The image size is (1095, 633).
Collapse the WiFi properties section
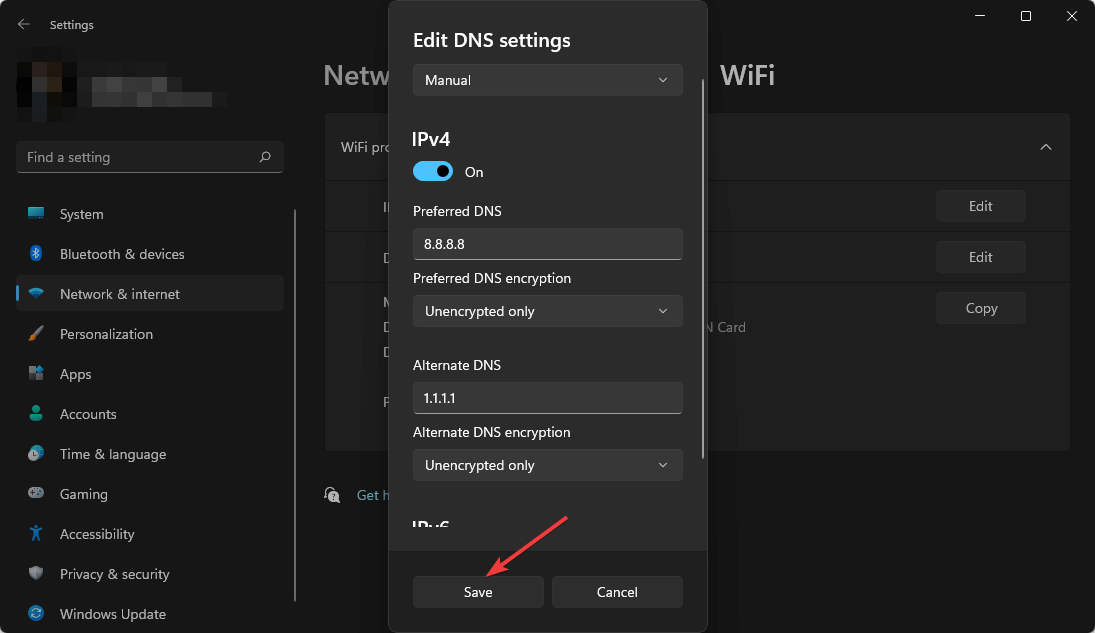coord(1046,146)
